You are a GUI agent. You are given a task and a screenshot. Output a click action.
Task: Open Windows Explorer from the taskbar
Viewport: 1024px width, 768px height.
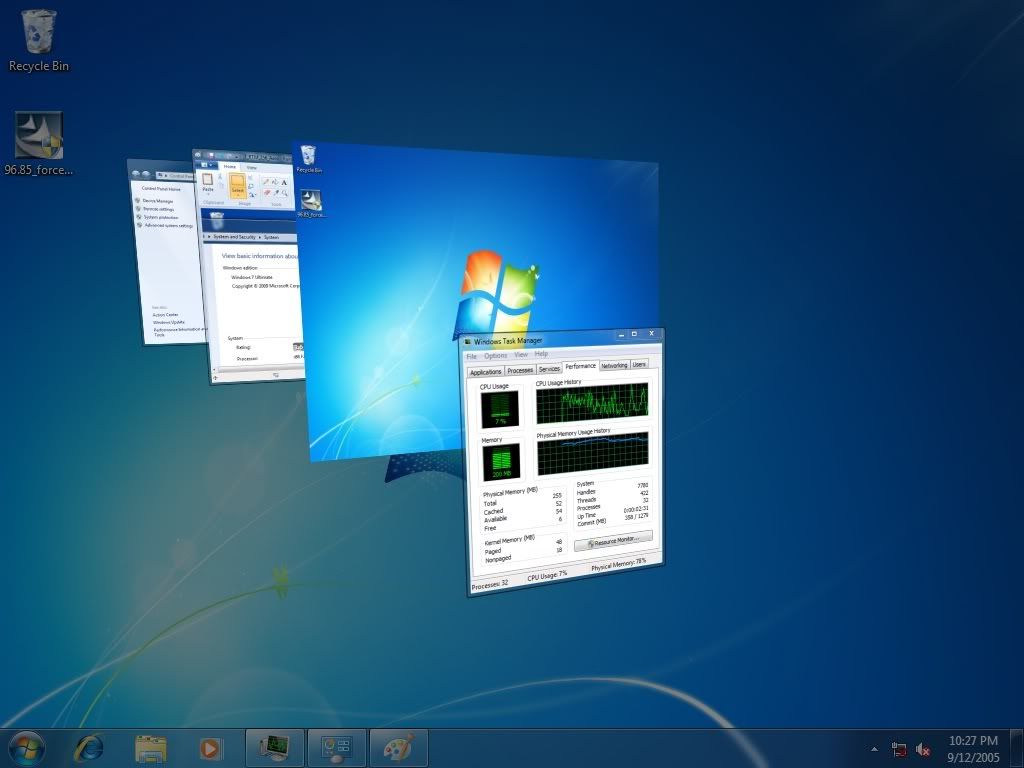click(x=151, y=746)
